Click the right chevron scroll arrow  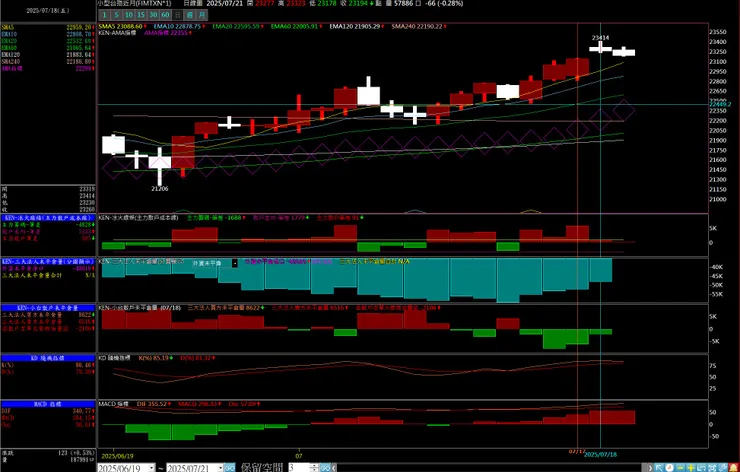click(650, 468)
